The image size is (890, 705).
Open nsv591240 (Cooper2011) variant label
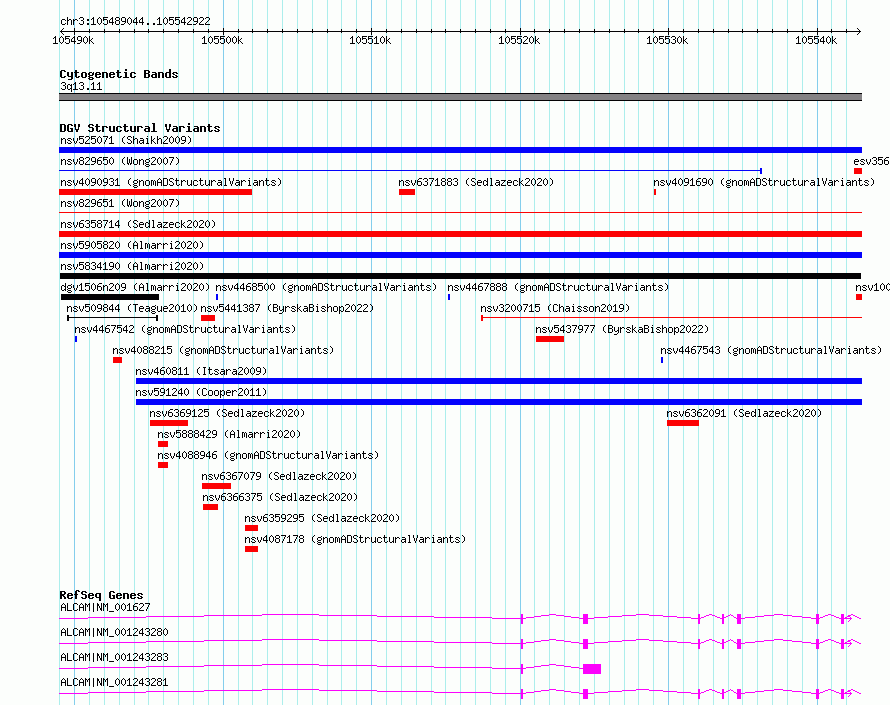[201, 392]
